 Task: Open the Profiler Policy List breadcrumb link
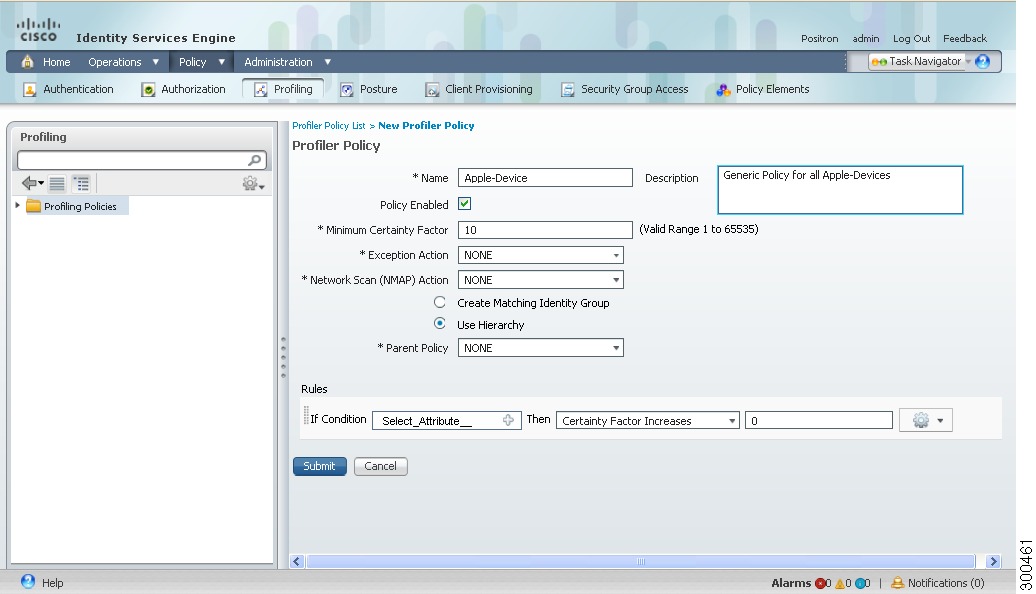tap(328, 126)
